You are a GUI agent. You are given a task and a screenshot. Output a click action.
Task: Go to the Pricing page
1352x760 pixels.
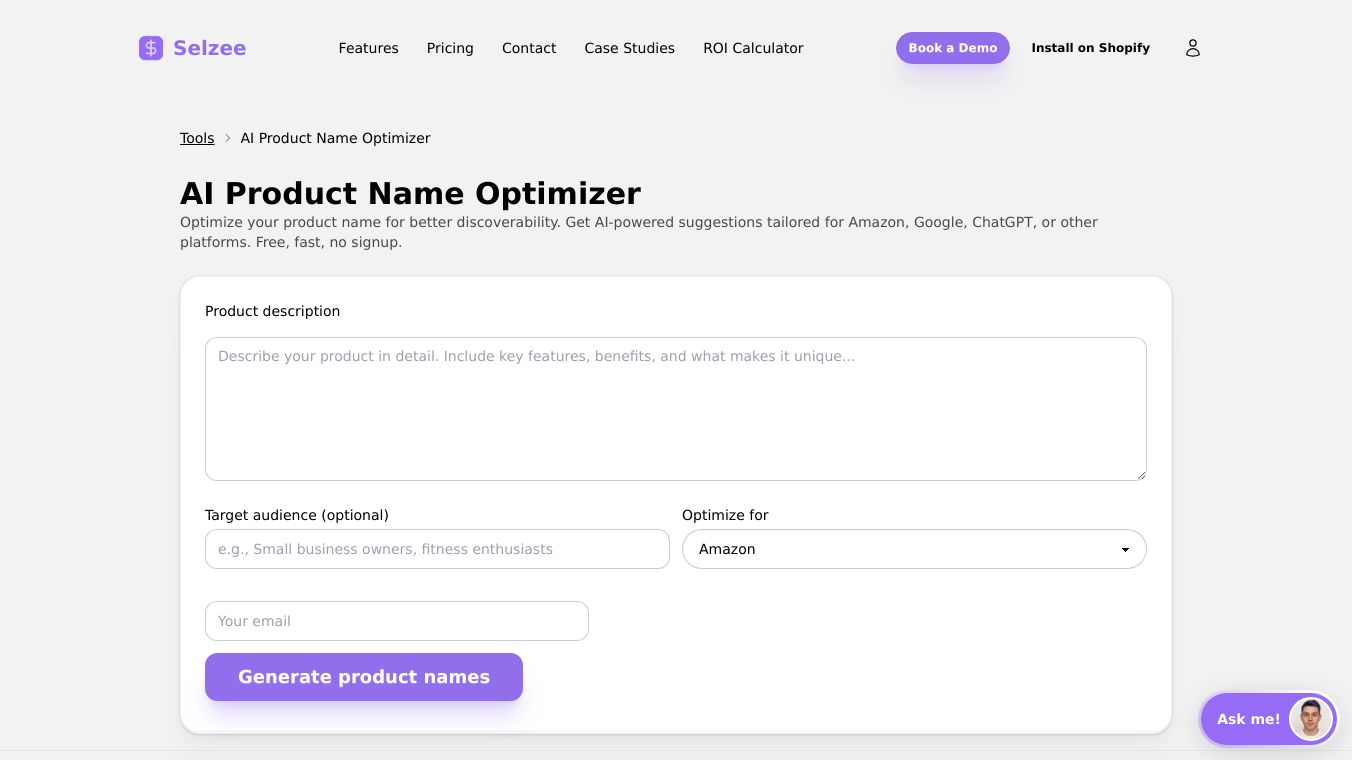tap(450, 48)
